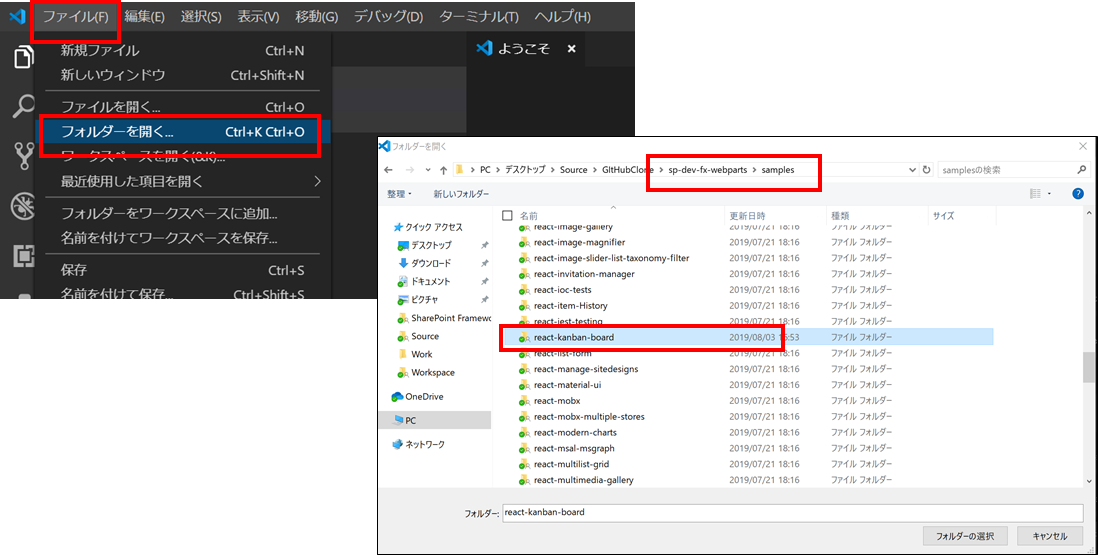Screen dimensions: 1098x555
Task: Select react-image-magnifier folder row
Action: pos(747,242)
